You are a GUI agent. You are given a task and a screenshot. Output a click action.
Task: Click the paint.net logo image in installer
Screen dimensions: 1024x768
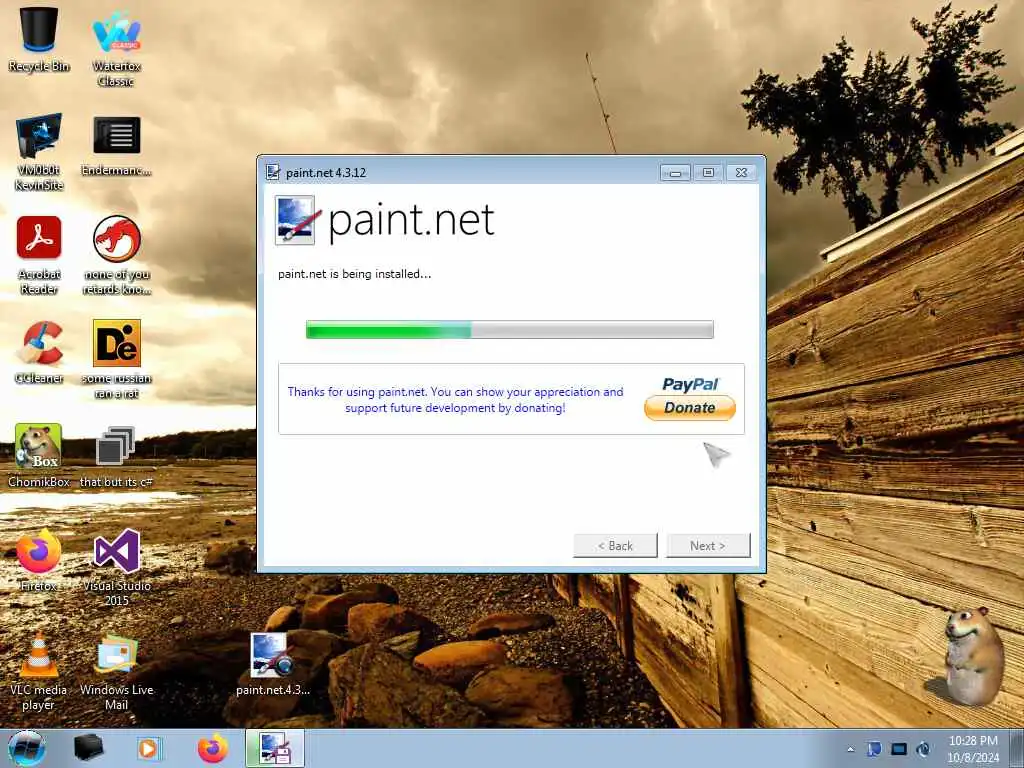tap(385, 220)
